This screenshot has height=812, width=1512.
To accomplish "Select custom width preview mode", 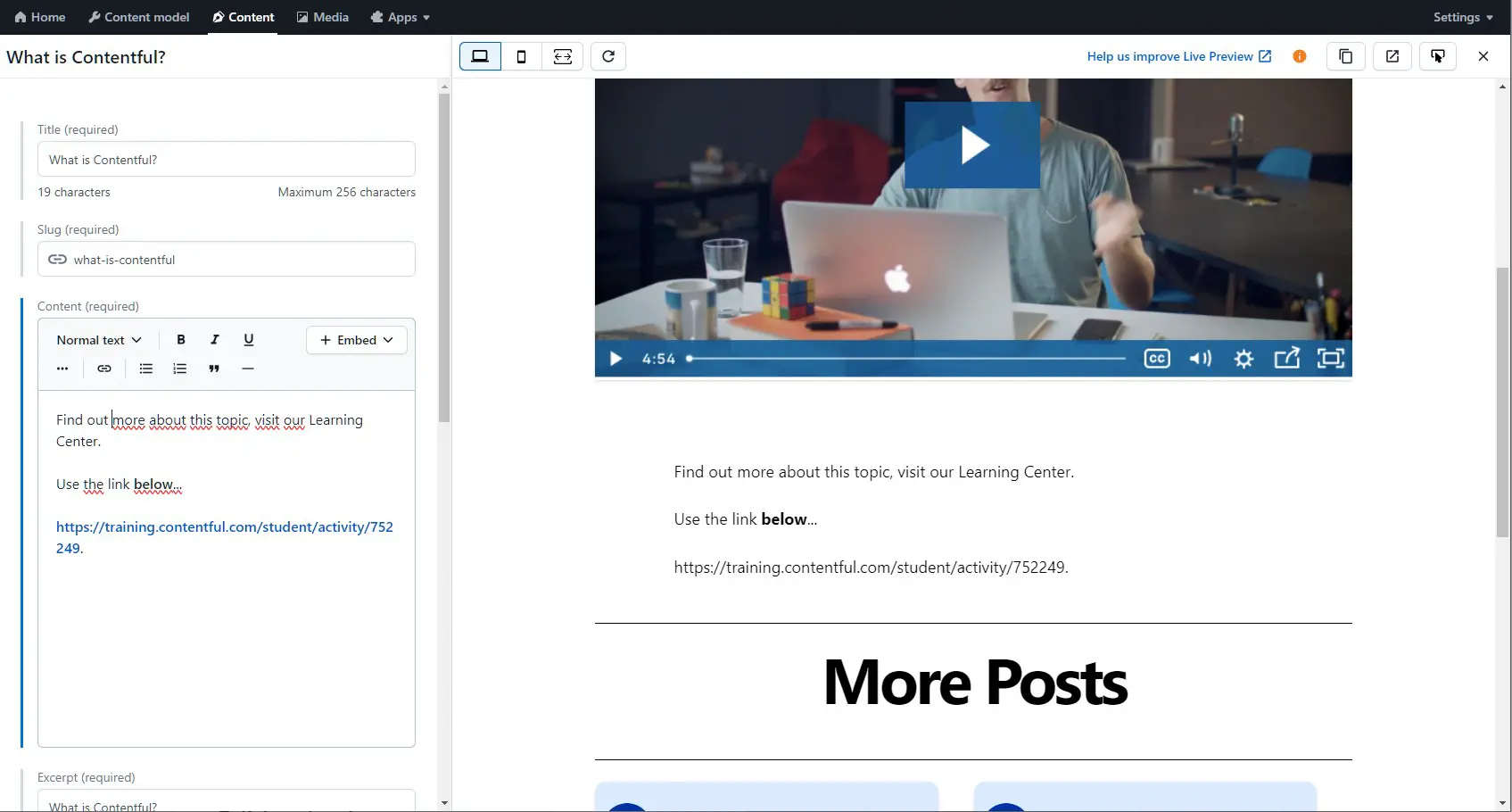I will click(563, 56).
